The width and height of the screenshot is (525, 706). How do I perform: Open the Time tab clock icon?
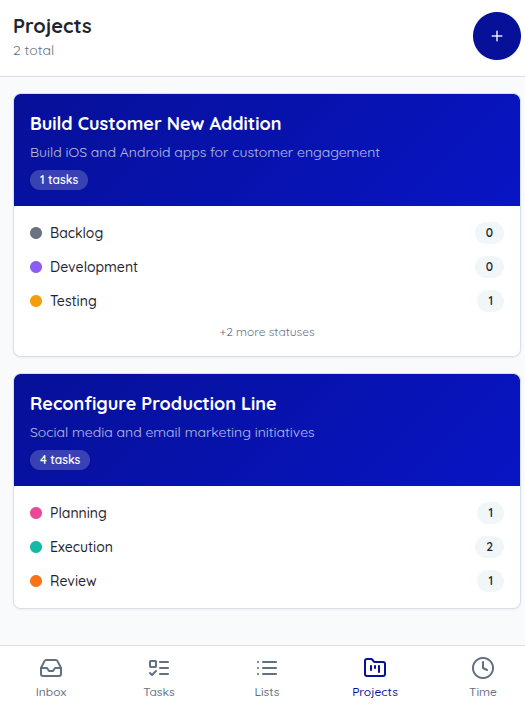[x=483, y=668]
